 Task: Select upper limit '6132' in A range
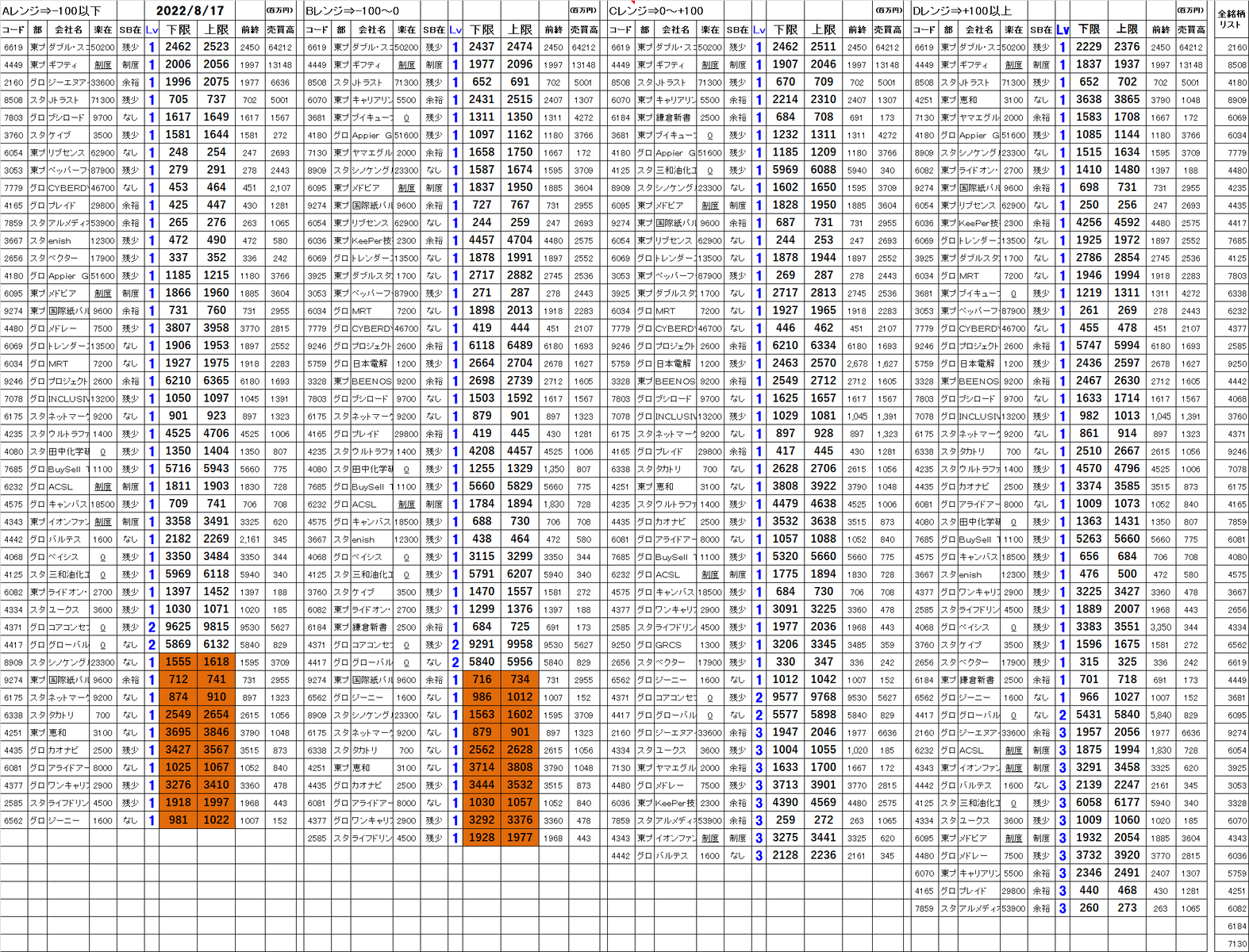[216, 644]
